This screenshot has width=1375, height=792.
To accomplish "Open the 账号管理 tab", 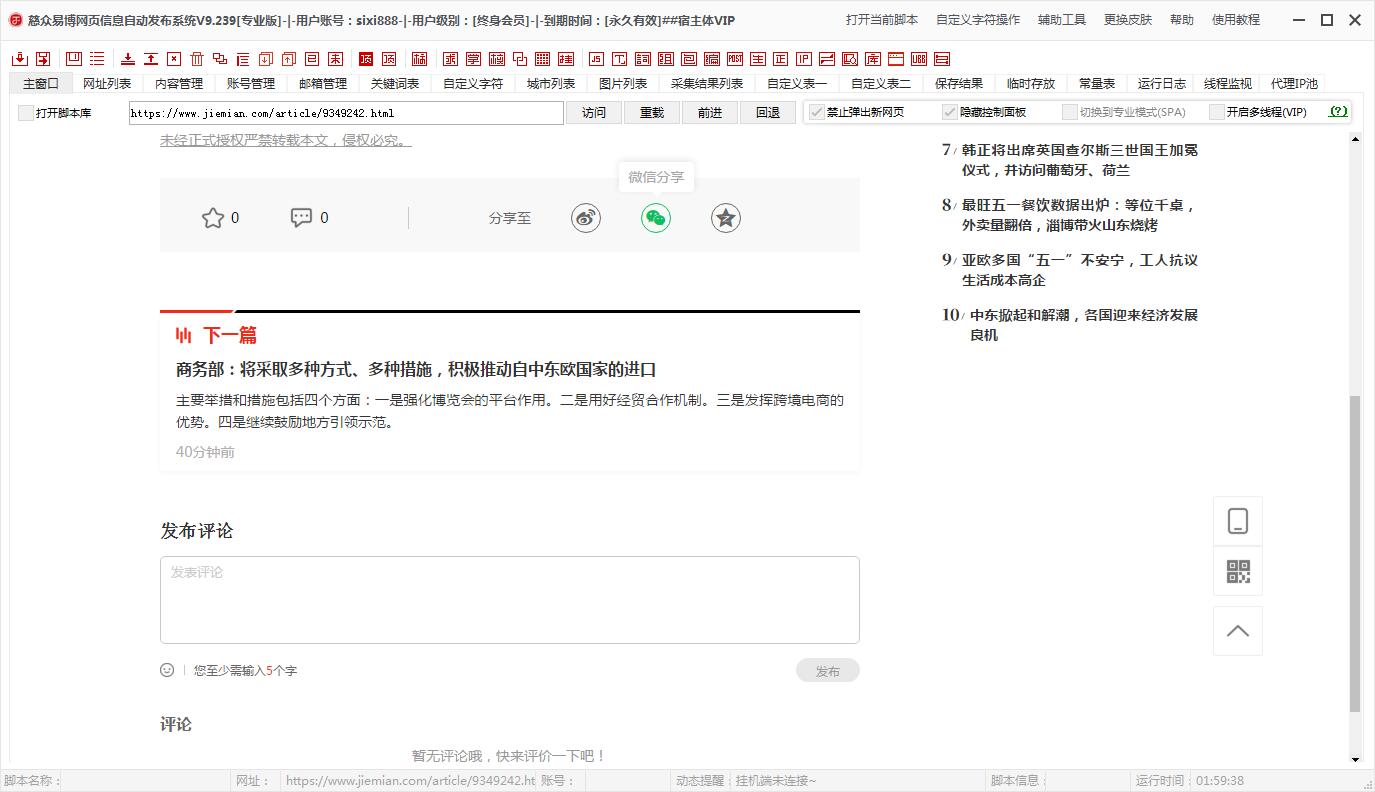I will 251,84.
